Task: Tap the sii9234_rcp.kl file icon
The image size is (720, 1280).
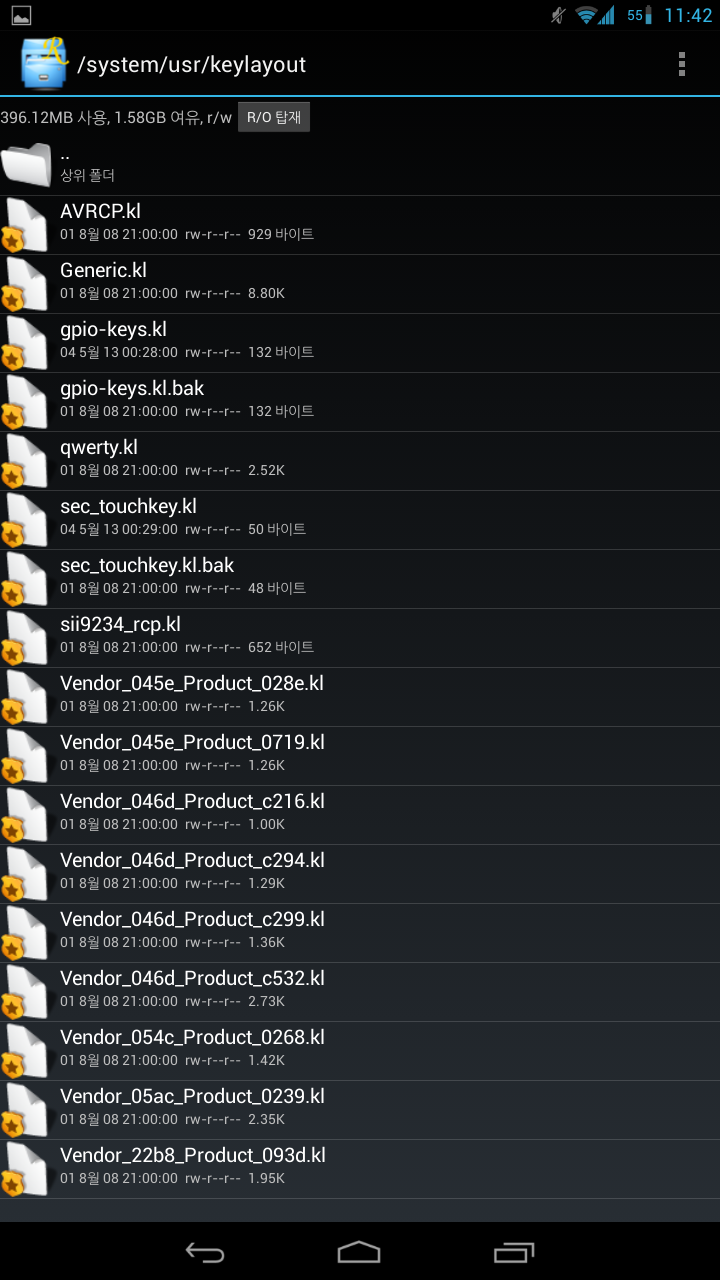Action: click(x=26, y=637)
